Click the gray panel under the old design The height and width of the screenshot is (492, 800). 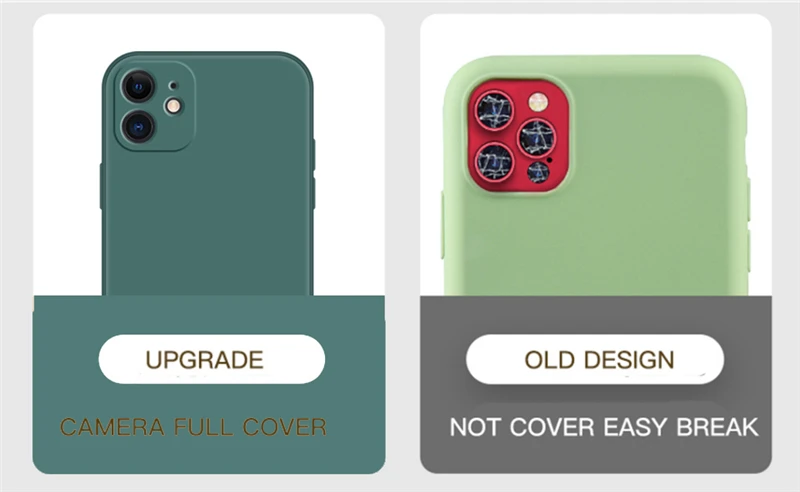596,384
